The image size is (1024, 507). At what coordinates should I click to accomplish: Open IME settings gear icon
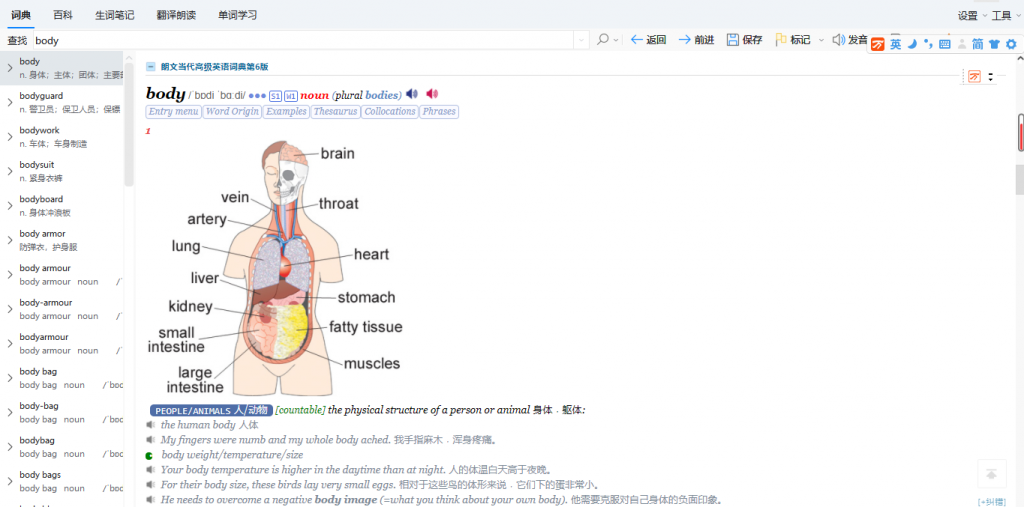[1012, 44]
